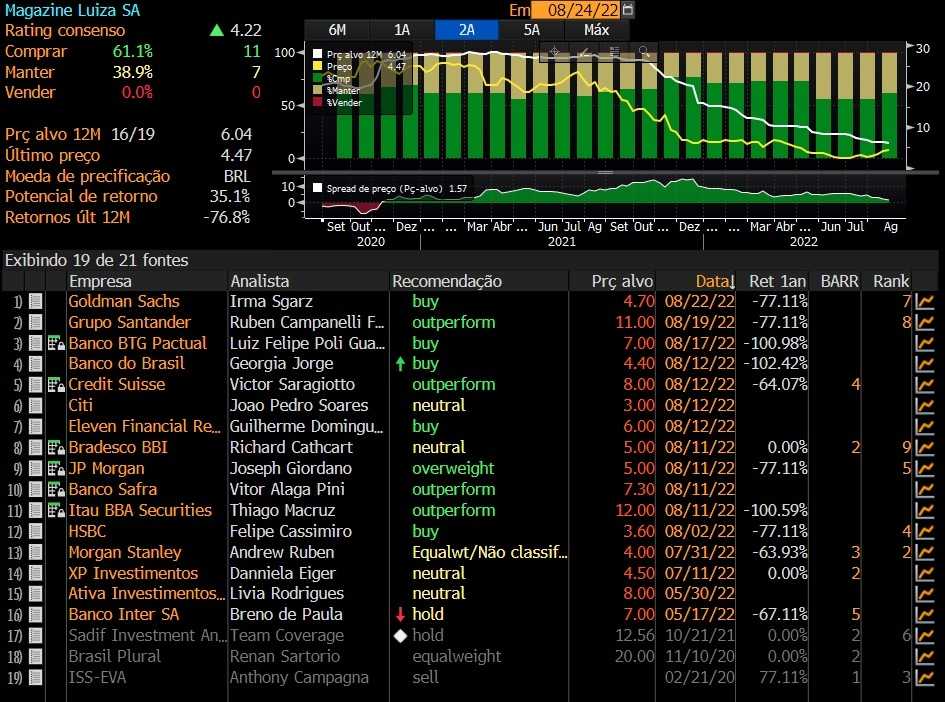Click the green %Cmp legend swatch
This screenshot has width=945, height=702.
point(318,78)
